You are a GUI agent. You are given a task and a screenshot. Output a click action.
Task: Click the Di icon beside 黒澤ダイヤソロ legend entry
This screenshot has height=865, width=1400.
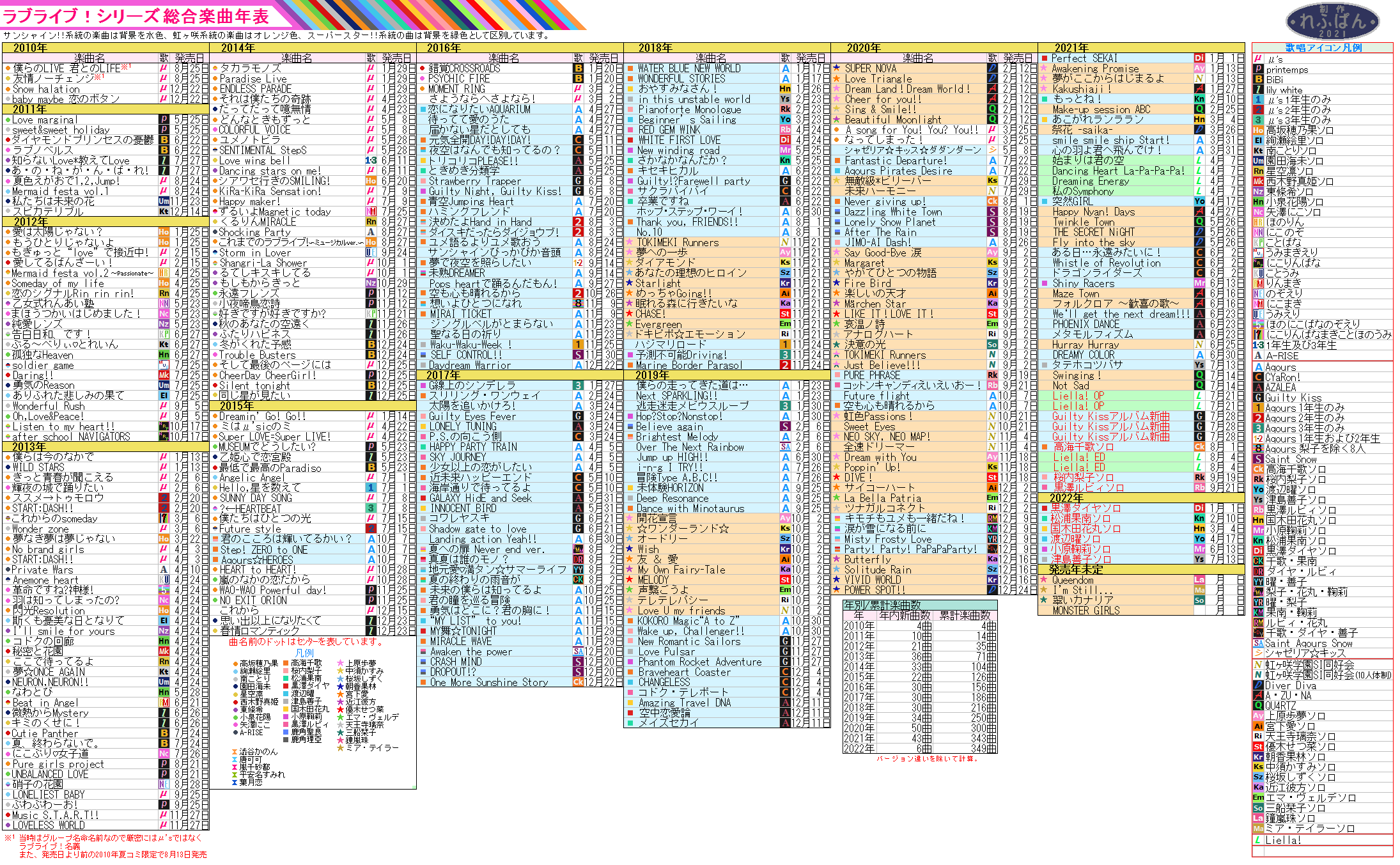click(x=1257, y=551)
